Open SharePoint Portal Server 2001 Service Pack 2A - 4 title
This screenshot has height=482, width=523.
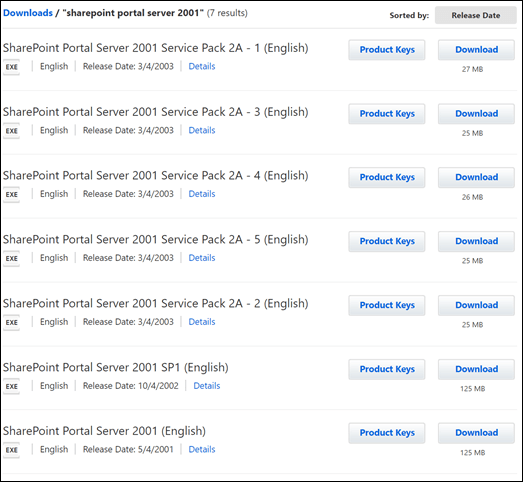pyautogui.click(x=155, y=176)
